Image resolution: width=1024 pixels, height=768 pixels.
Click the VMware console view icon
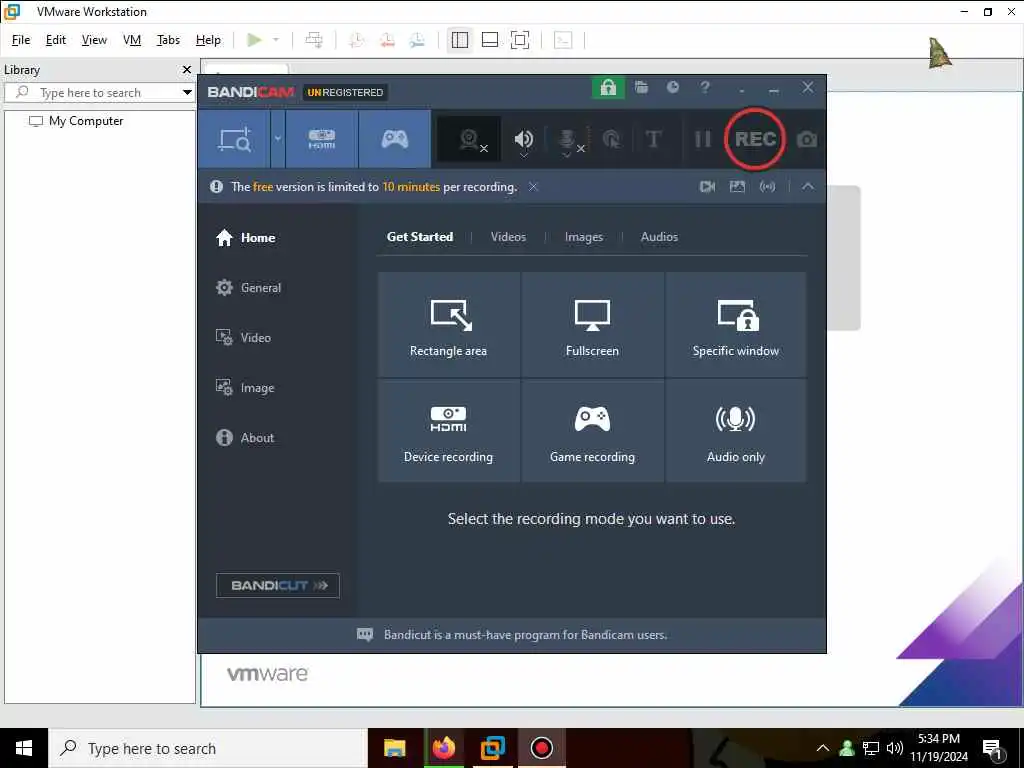[563, 40]
